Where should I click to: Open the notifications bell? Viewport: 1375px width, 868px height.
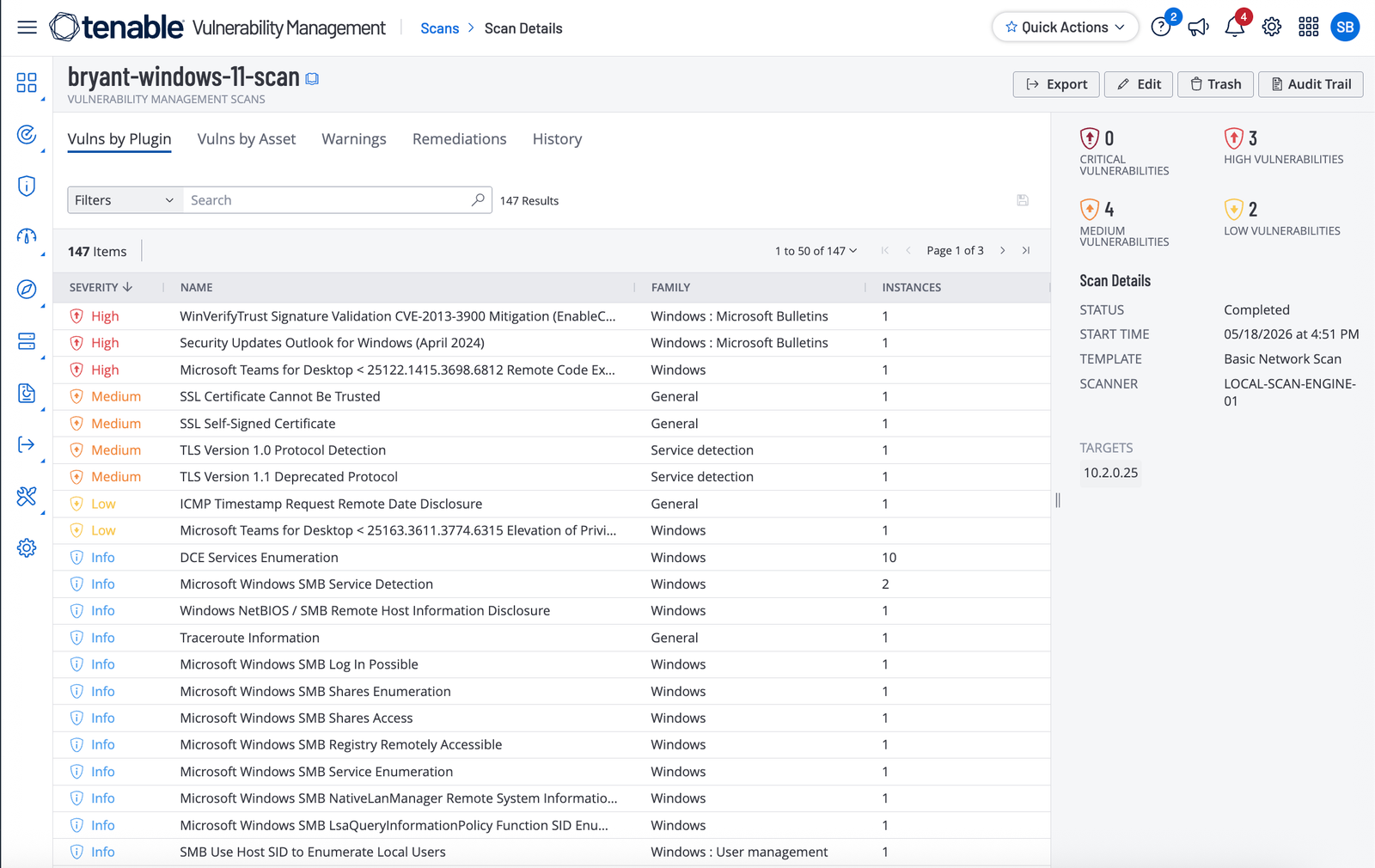[x=1235, y=28]
